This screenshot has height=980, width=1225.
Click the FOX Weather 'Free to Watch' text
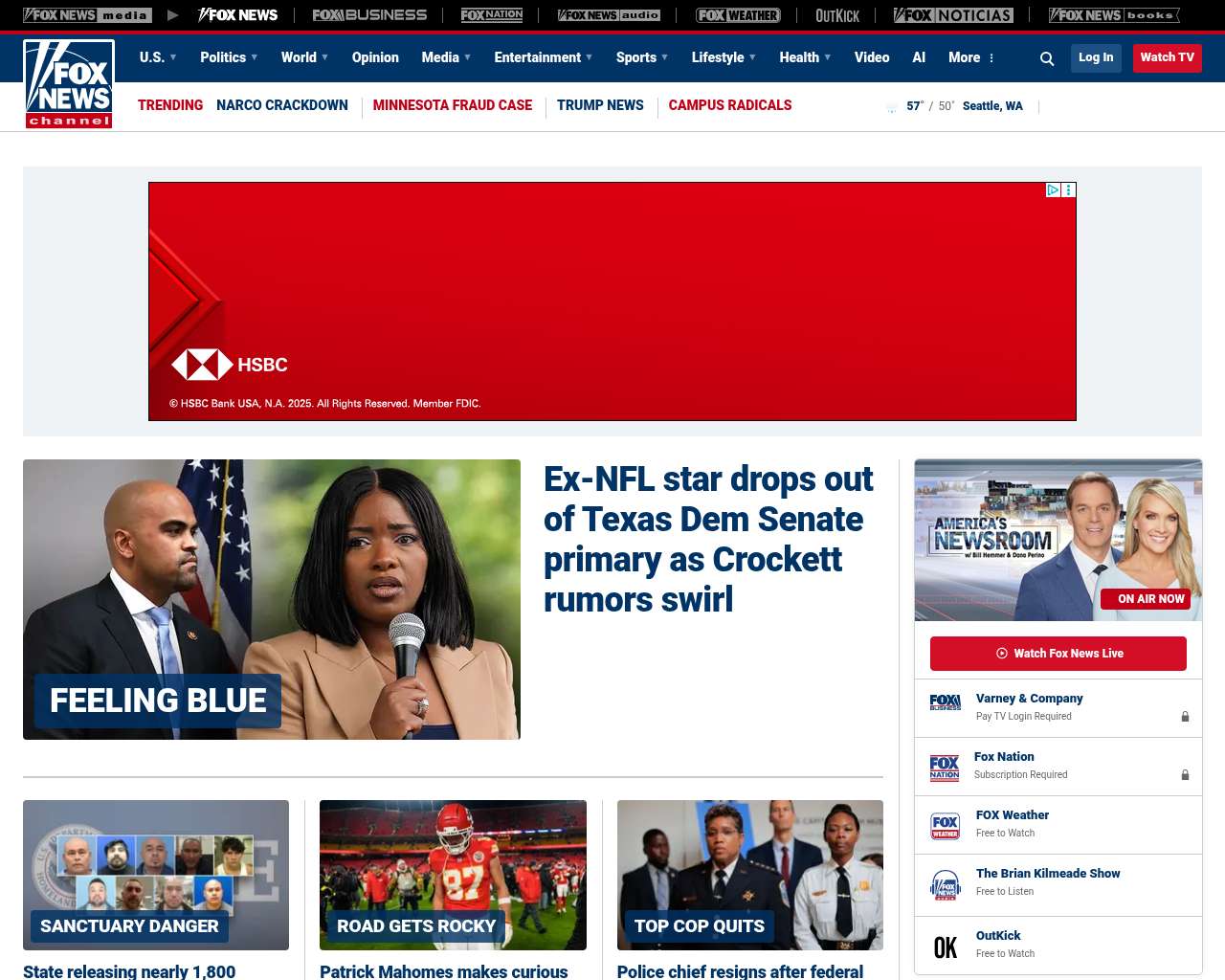[1005, 834]
